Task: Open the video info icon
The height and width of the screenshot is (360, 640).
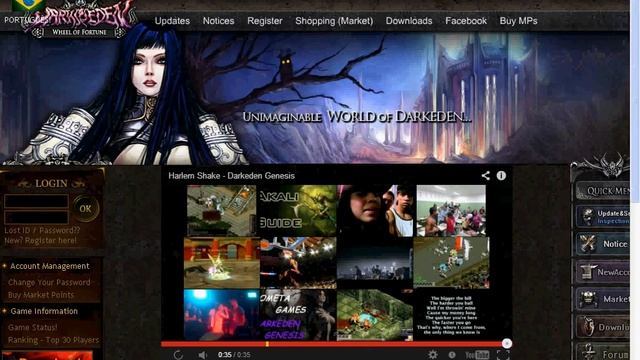Action: [x=501, y=176]
